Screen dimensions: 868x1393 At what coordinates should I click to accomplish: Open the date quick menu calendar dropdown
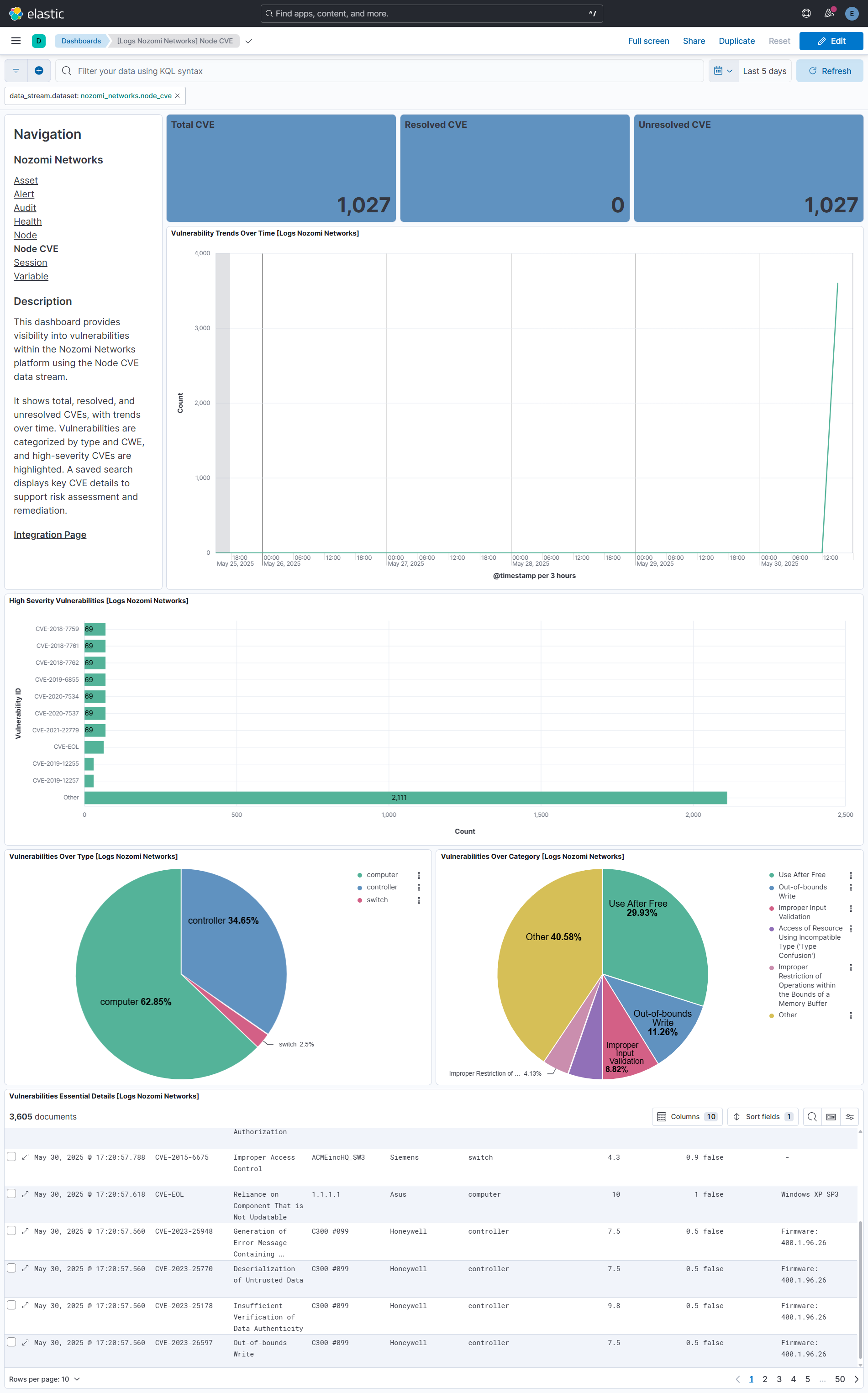[723, 71]
